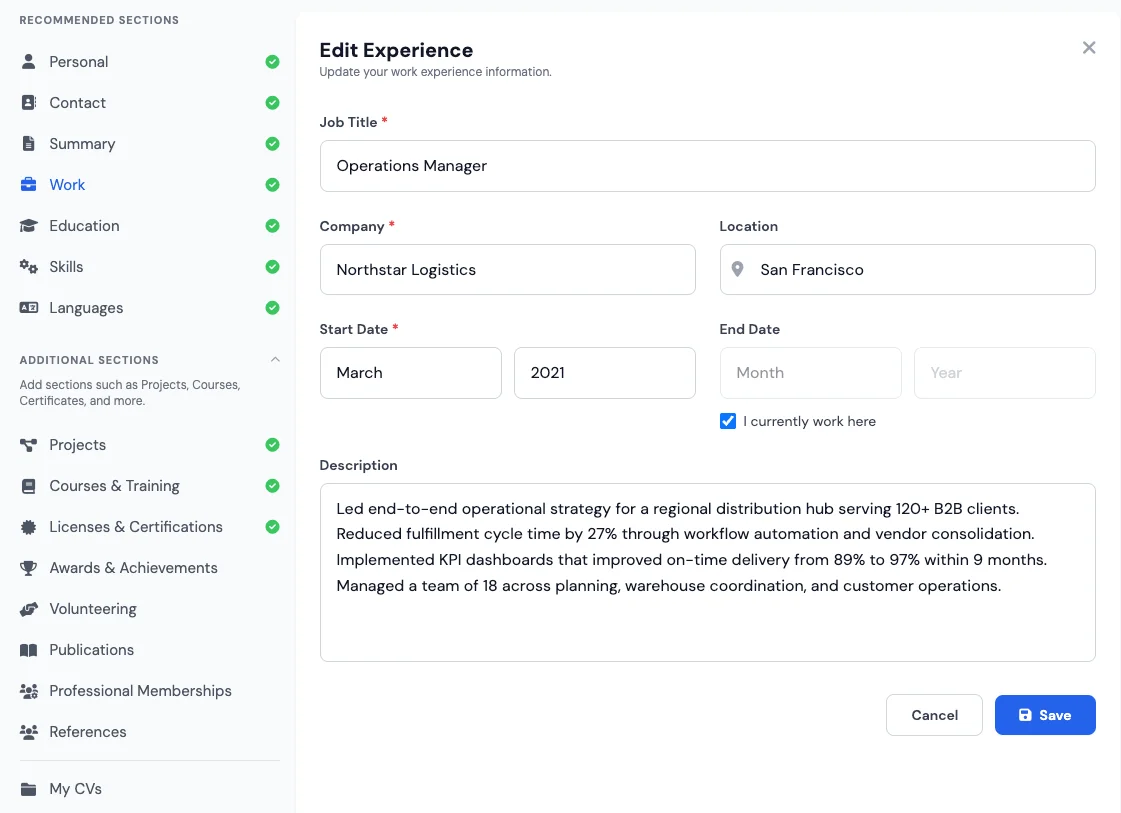Click the I currently work here label
The image size is (1121, 813).
pyautogui.click(x=809, y=421)
